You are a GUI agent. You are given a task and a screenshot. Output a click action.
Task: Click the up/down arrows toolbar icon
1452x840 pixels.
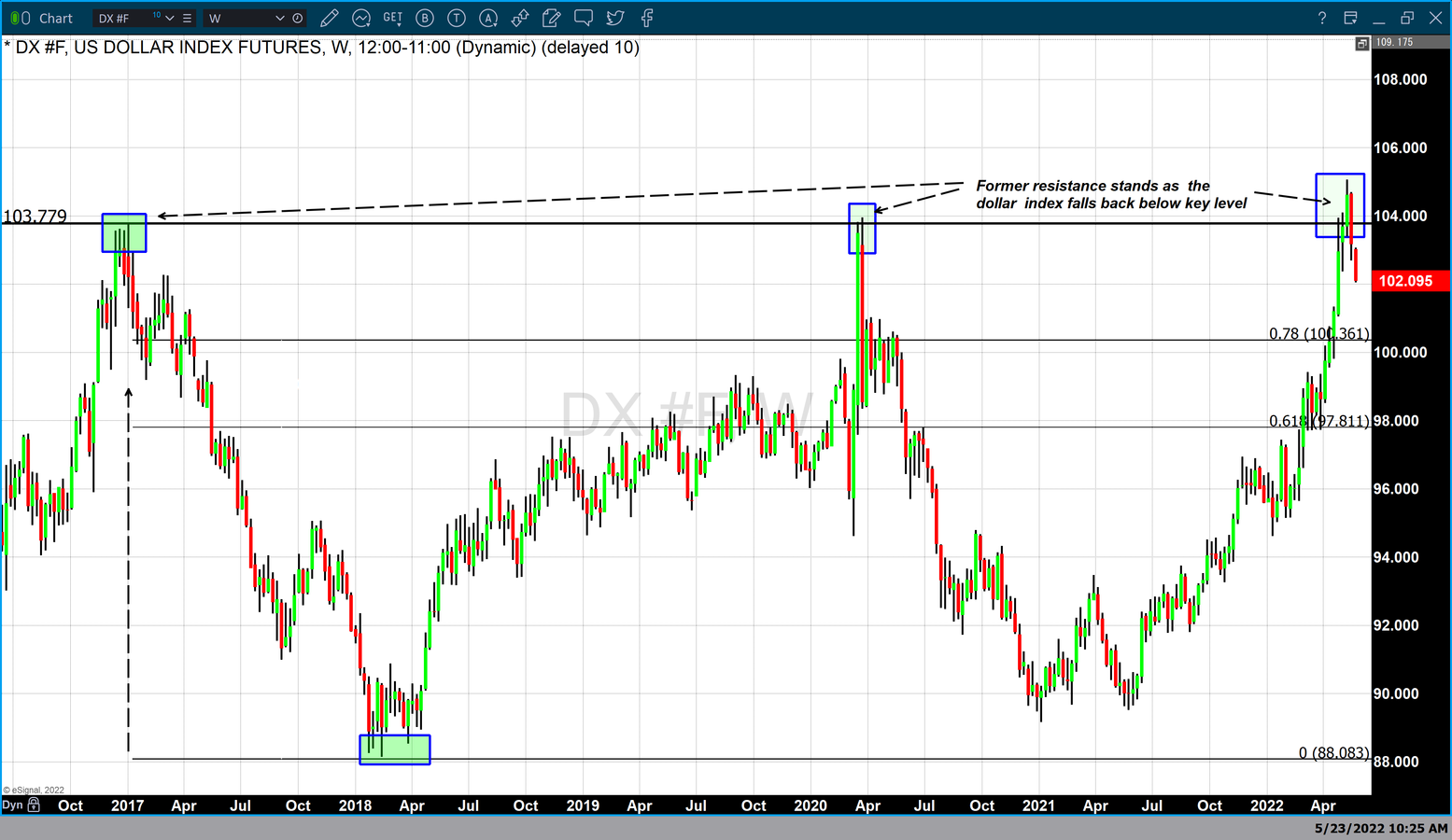tap(520, 18)
